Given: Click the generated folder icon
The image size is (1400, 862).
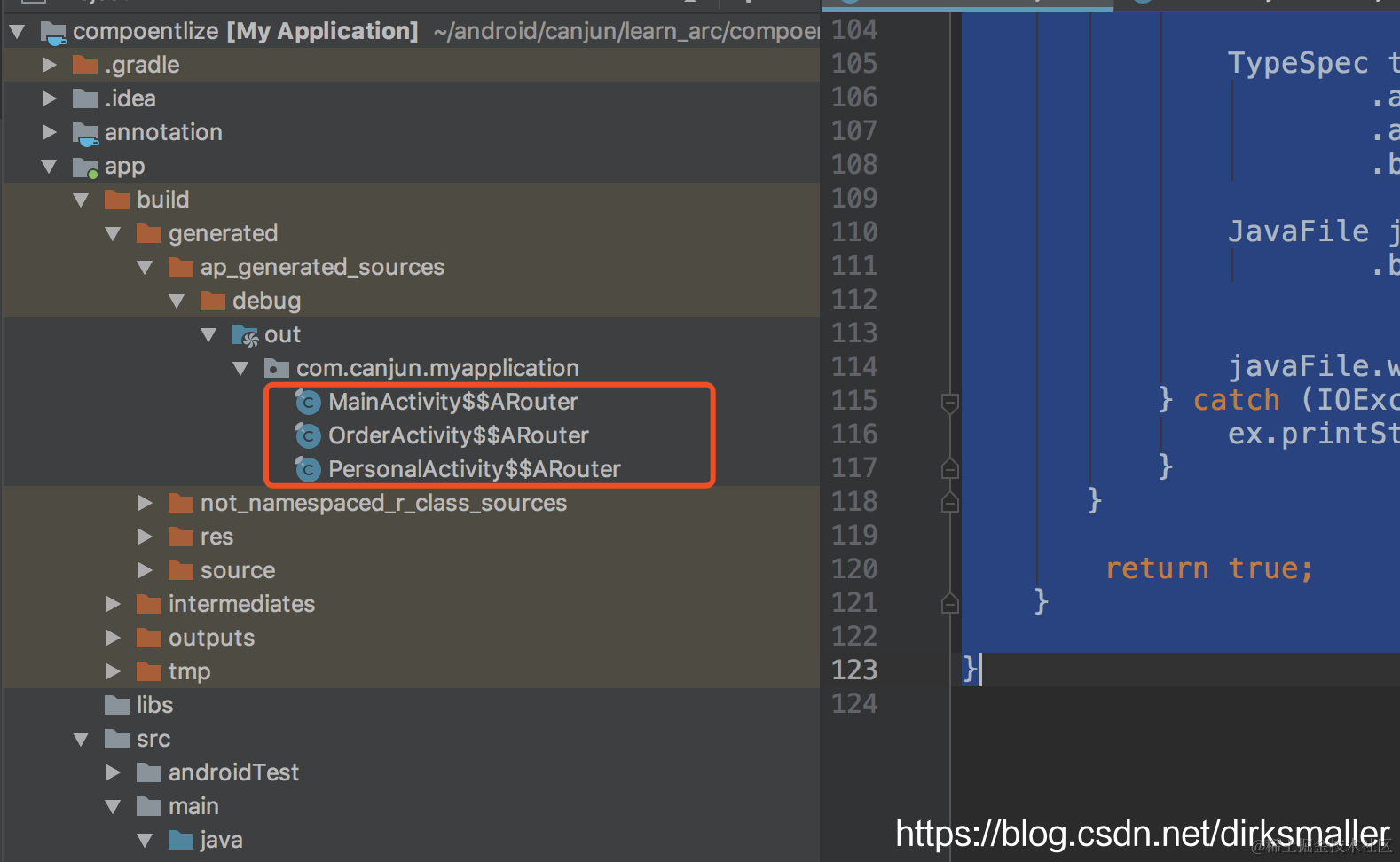Looking at the screenshot, I should coord(149,233).
